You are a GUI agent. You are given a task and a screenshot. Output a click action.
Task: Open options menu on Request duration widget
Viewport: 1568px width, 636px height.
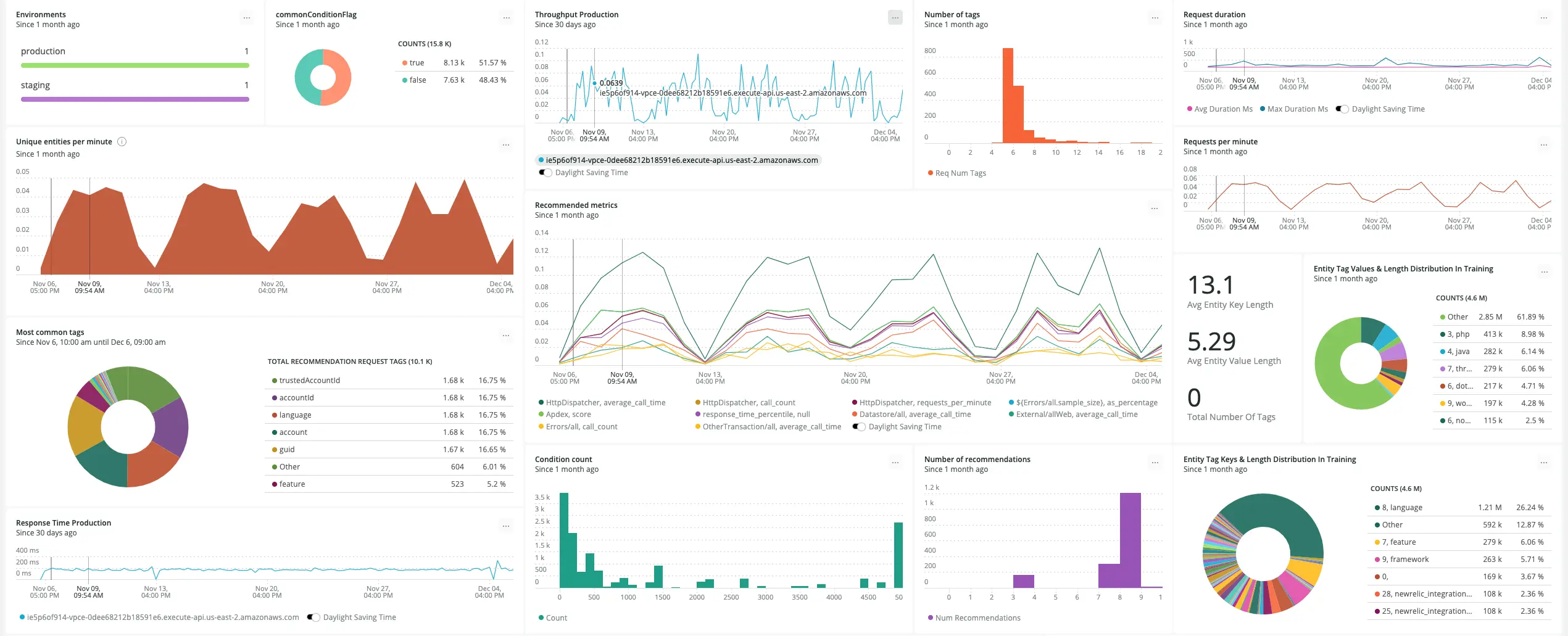pyautogui.click(x=1545, y=17)
